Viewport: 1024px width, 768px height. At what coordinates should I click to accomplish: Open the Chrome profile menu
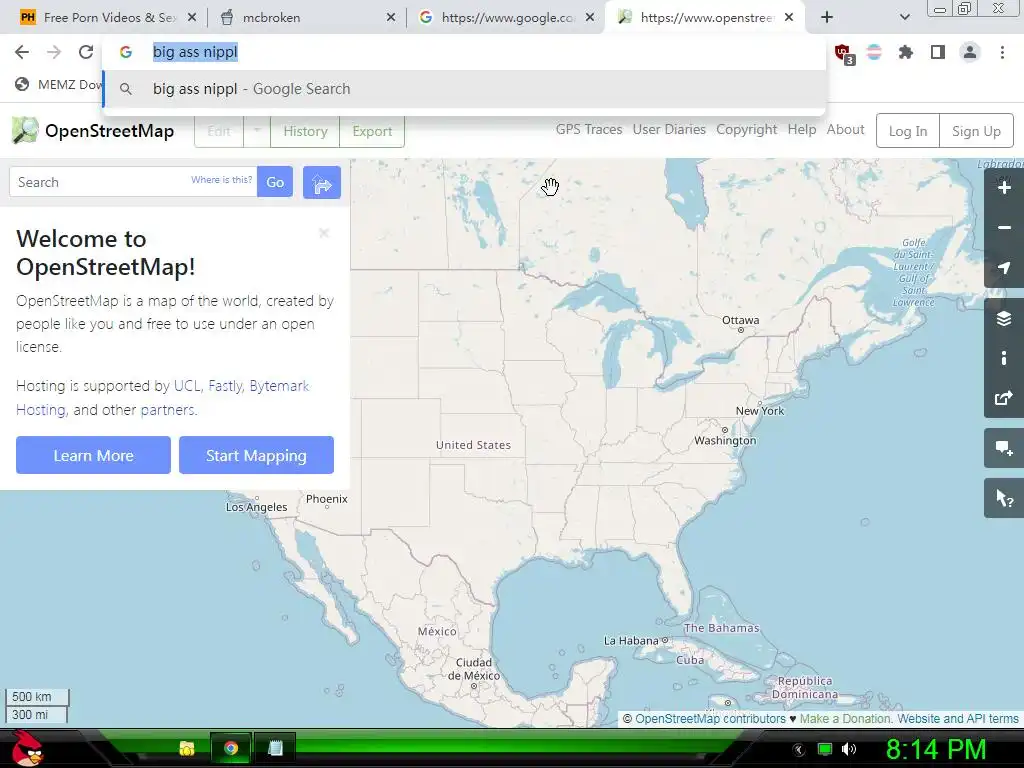(970, 52)
